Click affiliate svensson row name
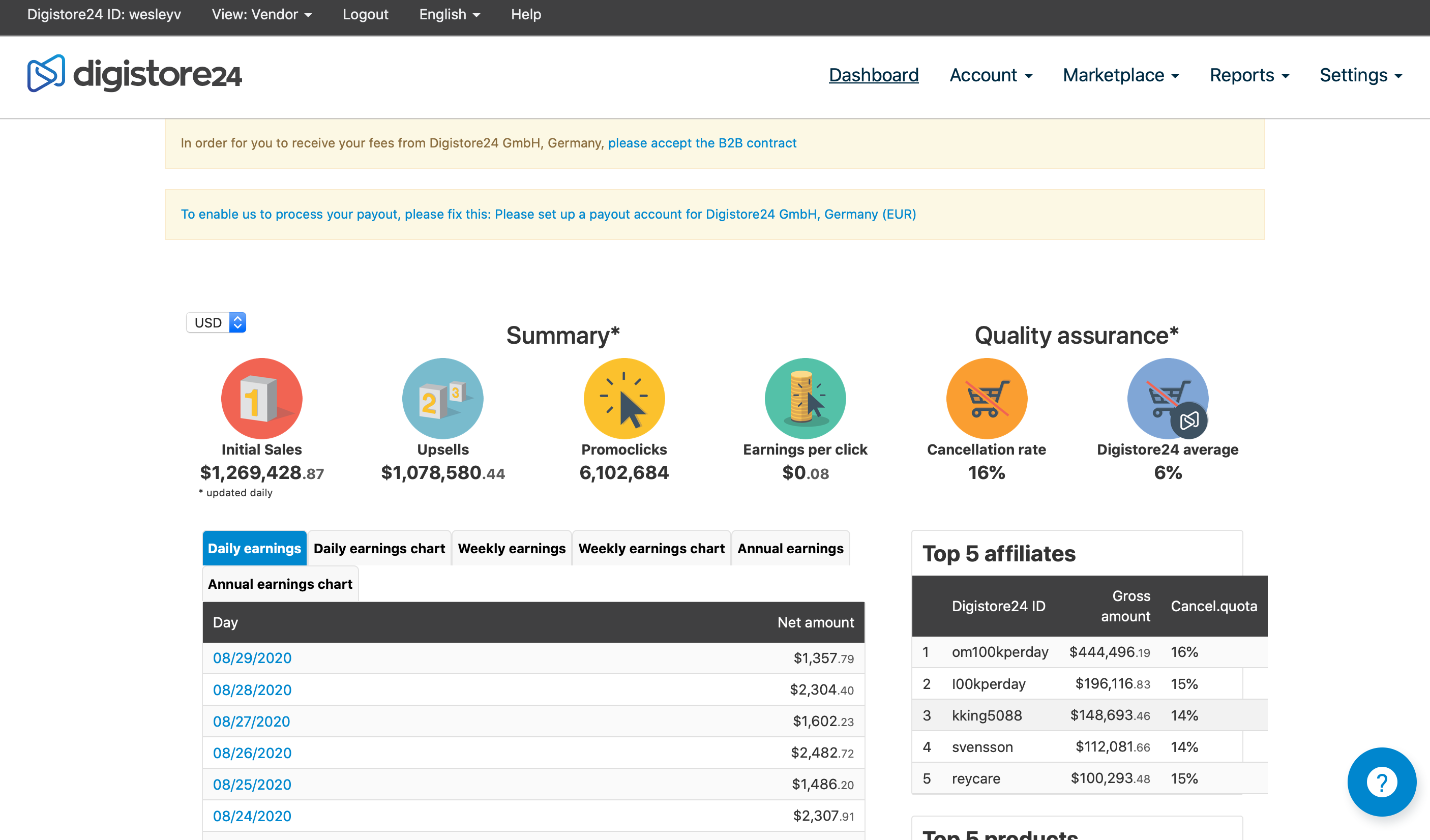1430x840 pixels. [982, 746]
